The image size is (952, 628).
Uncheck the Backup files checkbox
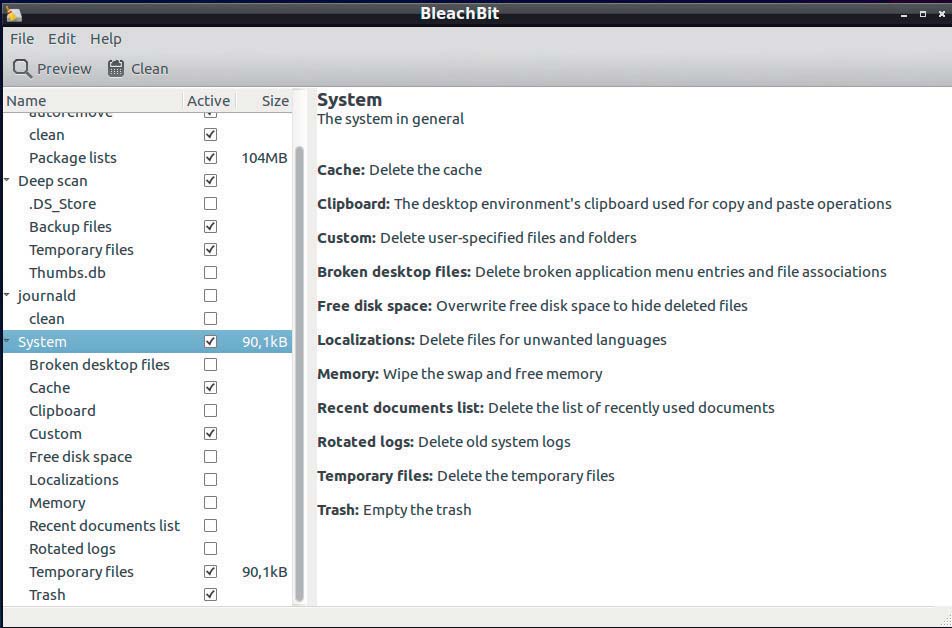pos(210,227)
